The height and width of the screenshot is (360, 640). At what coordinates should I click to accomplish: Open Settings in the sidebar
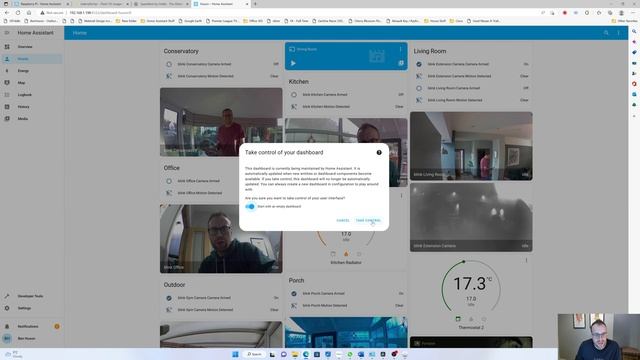(x=32, y=308)
